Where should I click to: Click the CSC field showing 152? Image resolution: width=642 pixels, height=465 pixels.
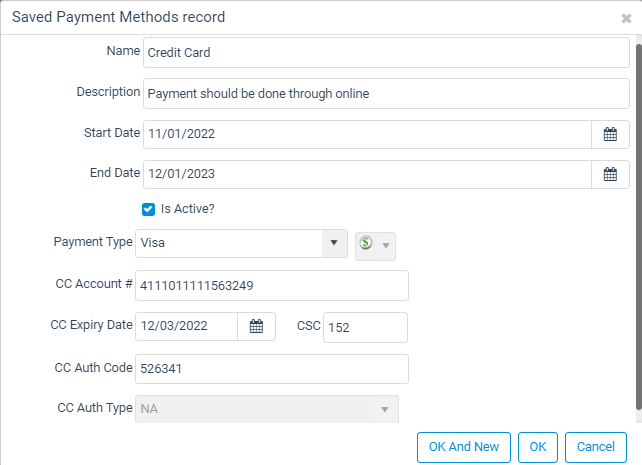365,327
